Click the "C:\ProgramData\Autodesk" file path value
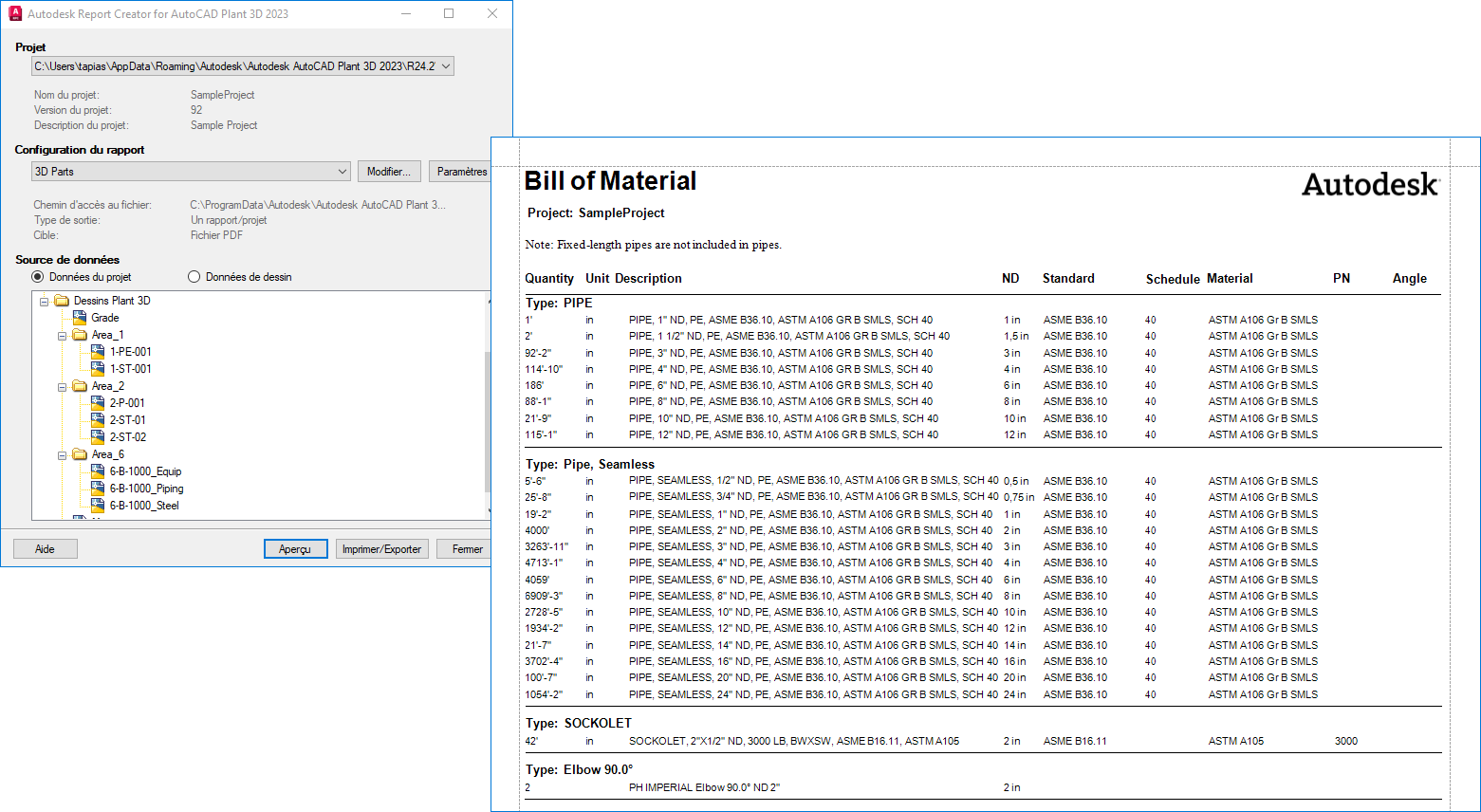 click(318, 205)
